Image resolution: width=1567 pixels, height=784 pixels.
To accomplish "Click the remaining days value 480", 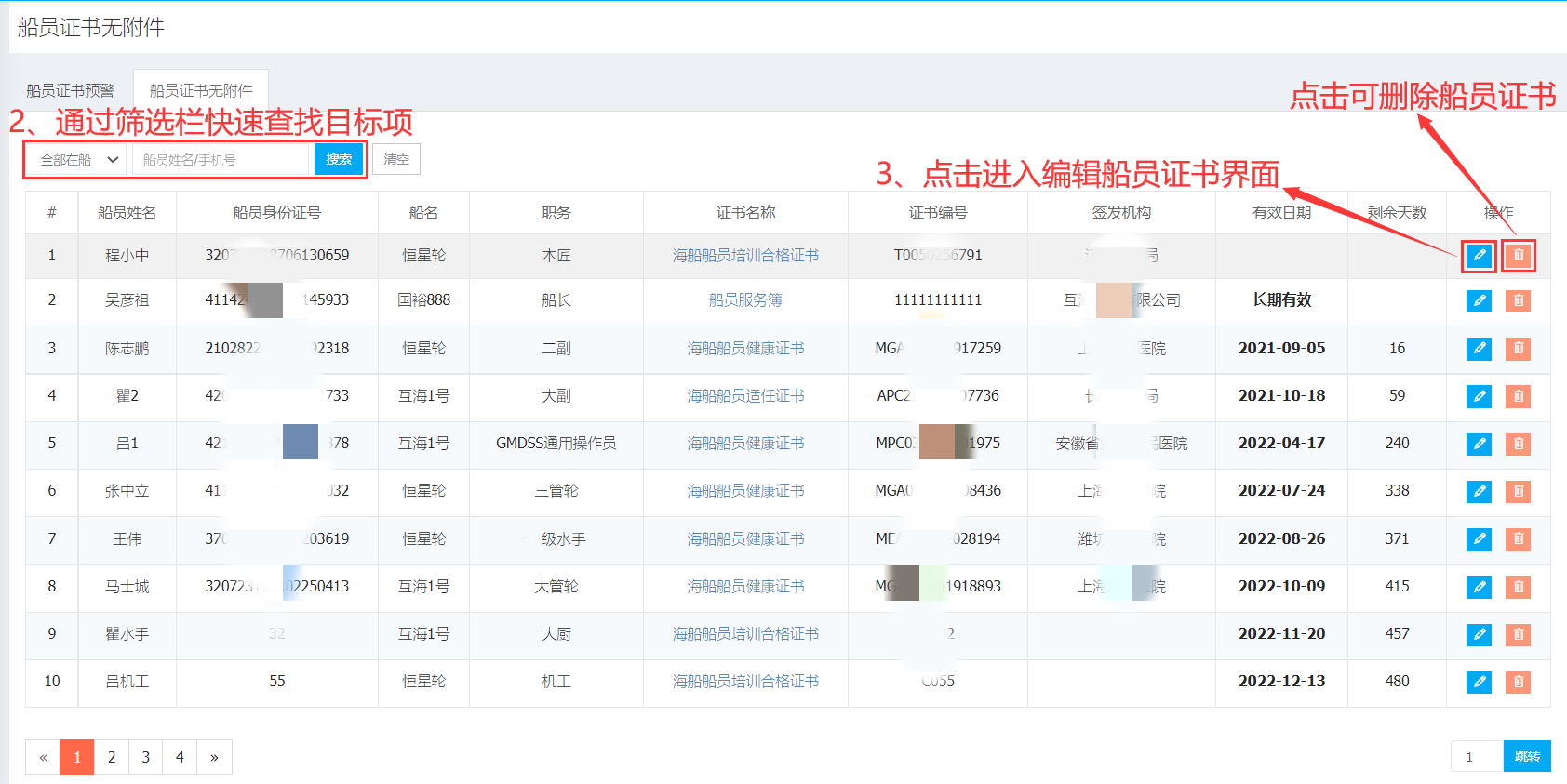I will (x=1397, y=682).
